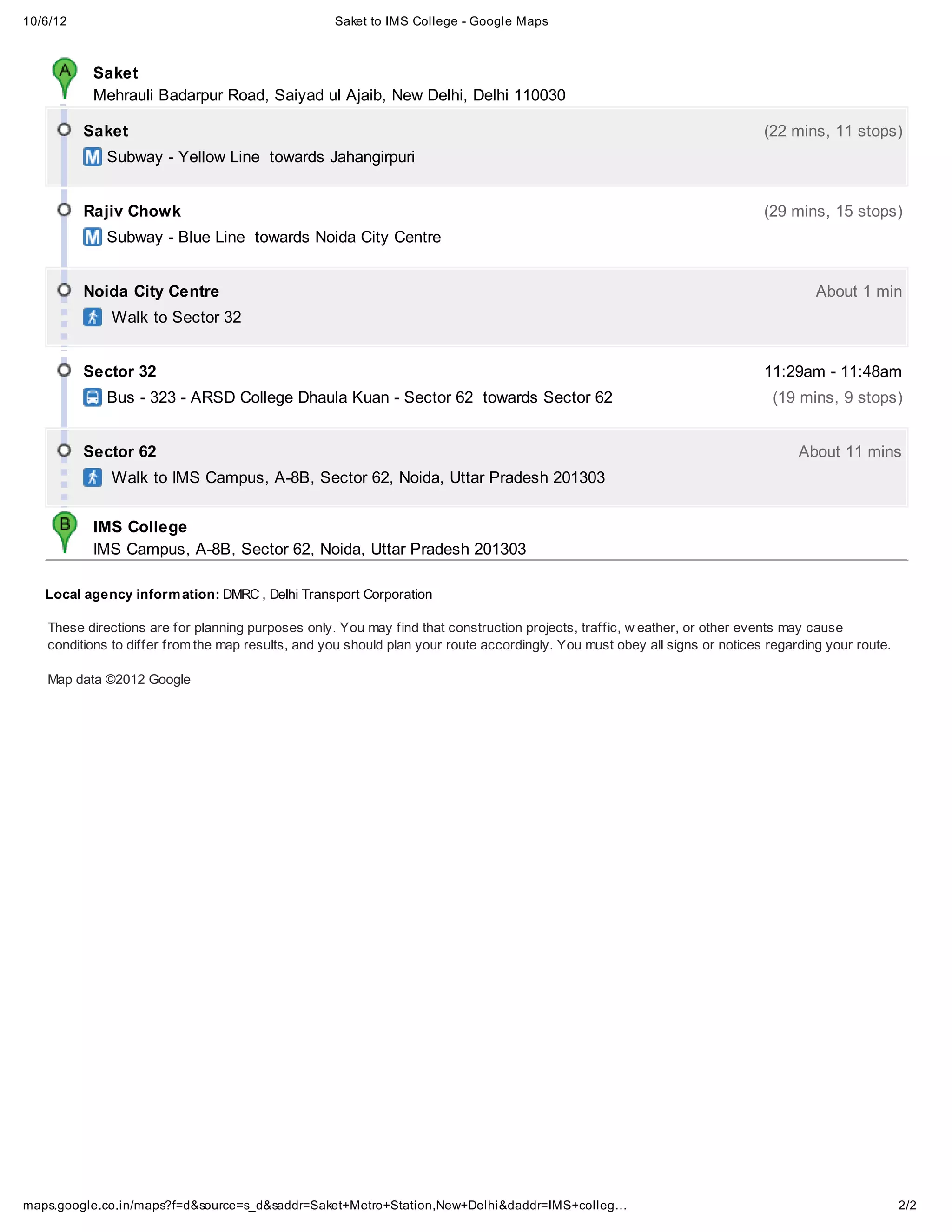Click walking icon beside Walk to Sector 32
Viewport: 952px width, 1232px height.
click(93, 317)
